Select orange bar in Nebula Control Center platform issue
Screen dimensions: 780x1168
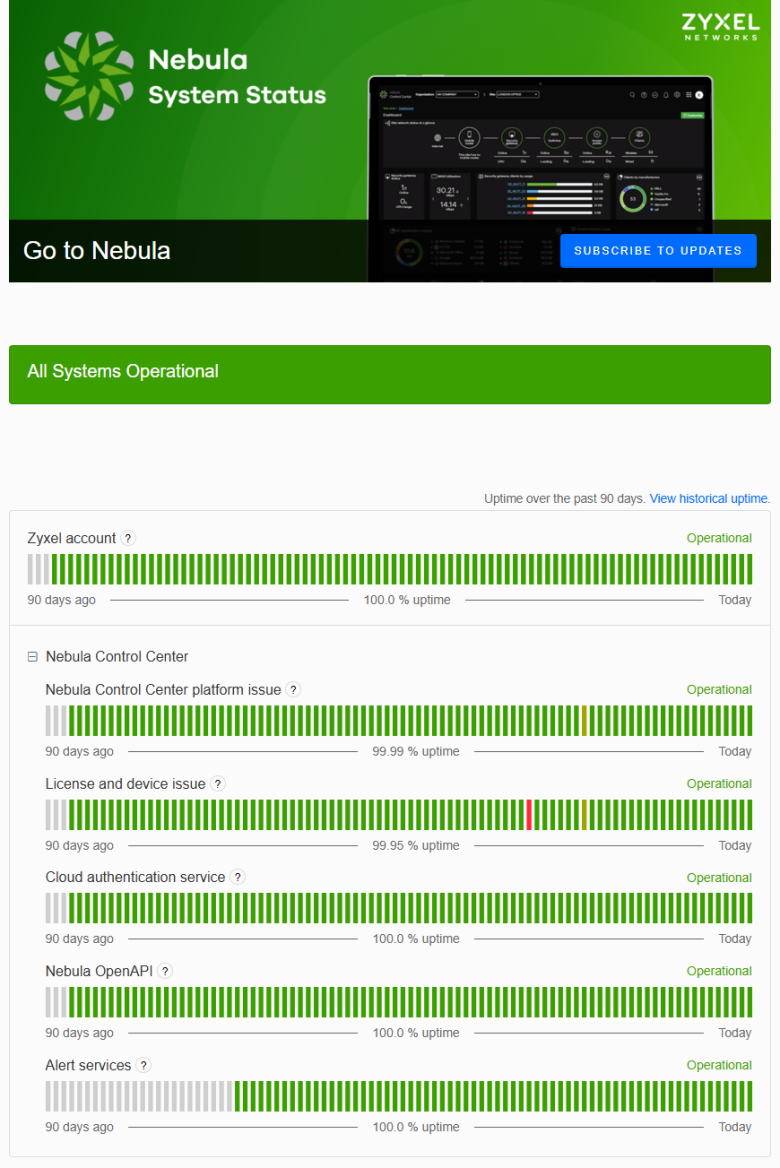click(x=585, y=721)
